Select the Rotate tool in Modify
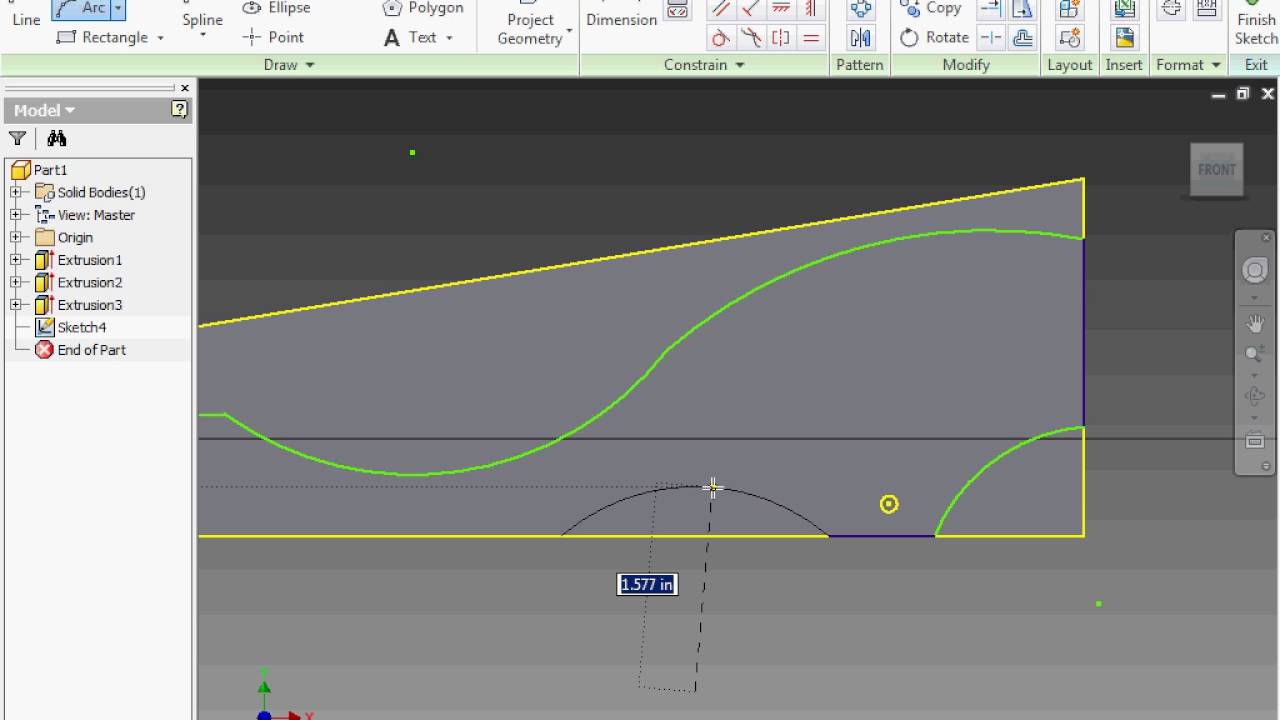1280x720 pixels. [x=934, y=37]
